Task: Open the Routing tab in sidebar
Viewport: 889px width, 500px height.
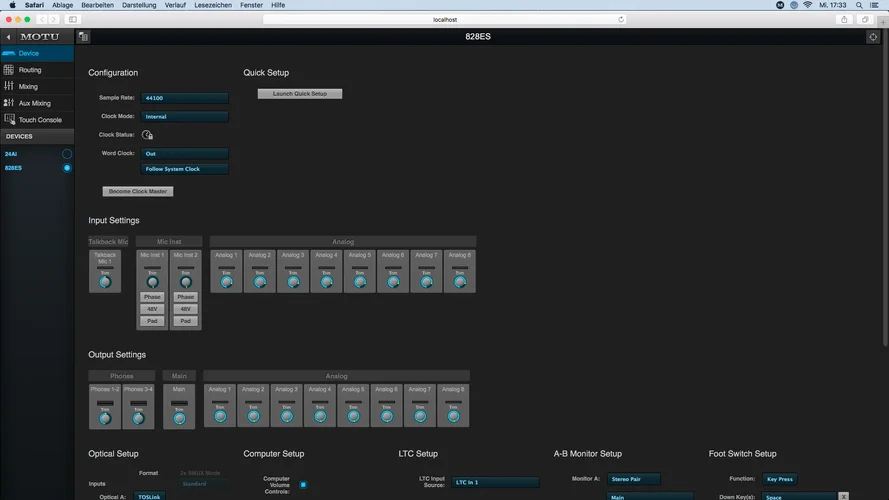Action: coord(30,70)
